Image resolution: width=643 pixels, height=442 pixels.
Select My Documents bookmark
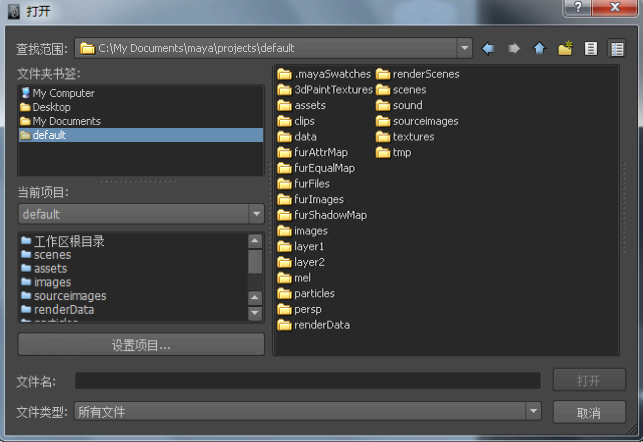141,121
